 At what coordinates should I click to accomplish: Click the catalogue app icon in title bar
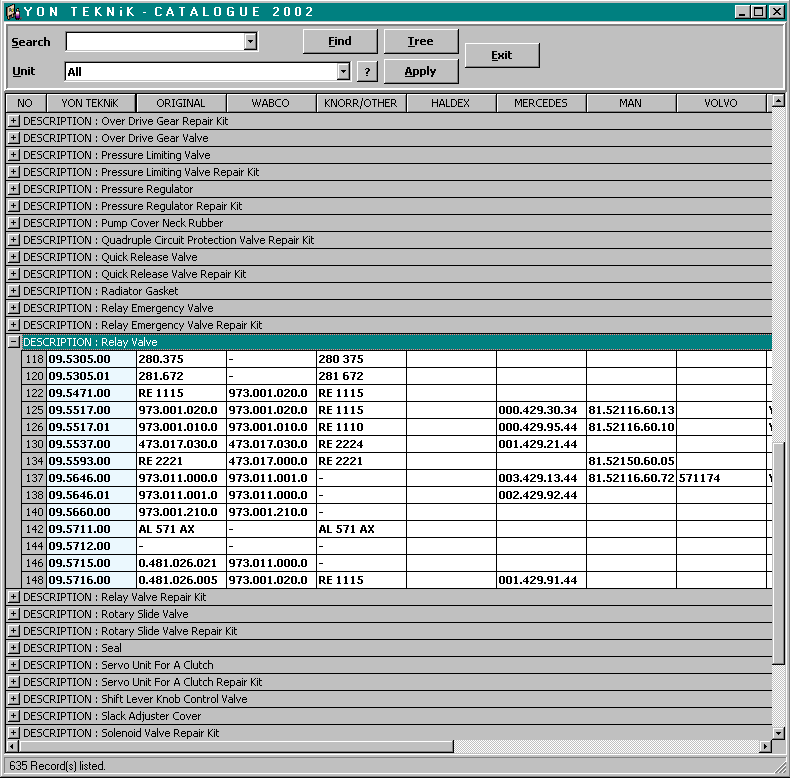point(13,12)
